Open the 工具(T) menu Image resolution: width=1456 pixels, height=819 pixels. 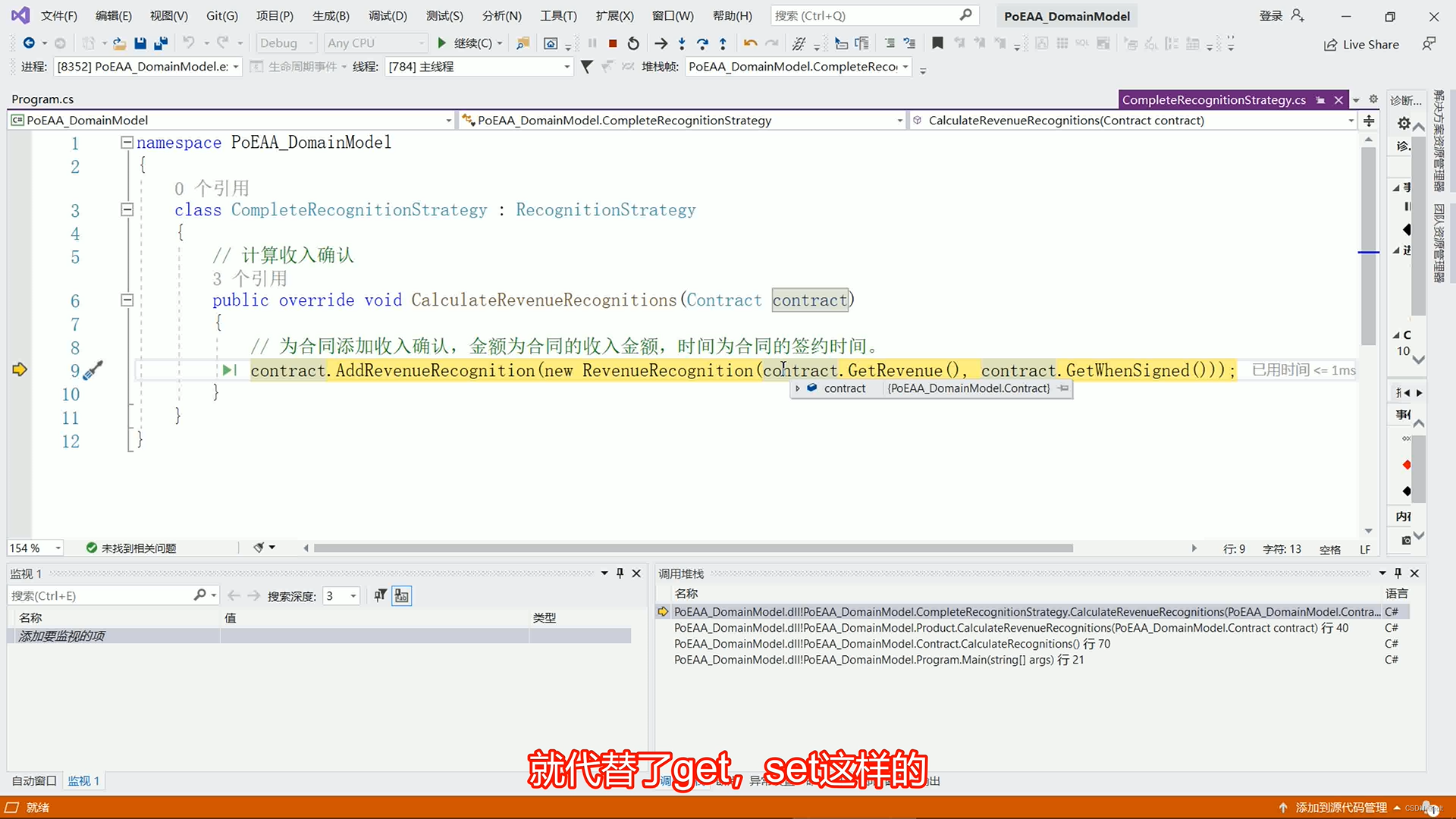[x=558, y=16]
